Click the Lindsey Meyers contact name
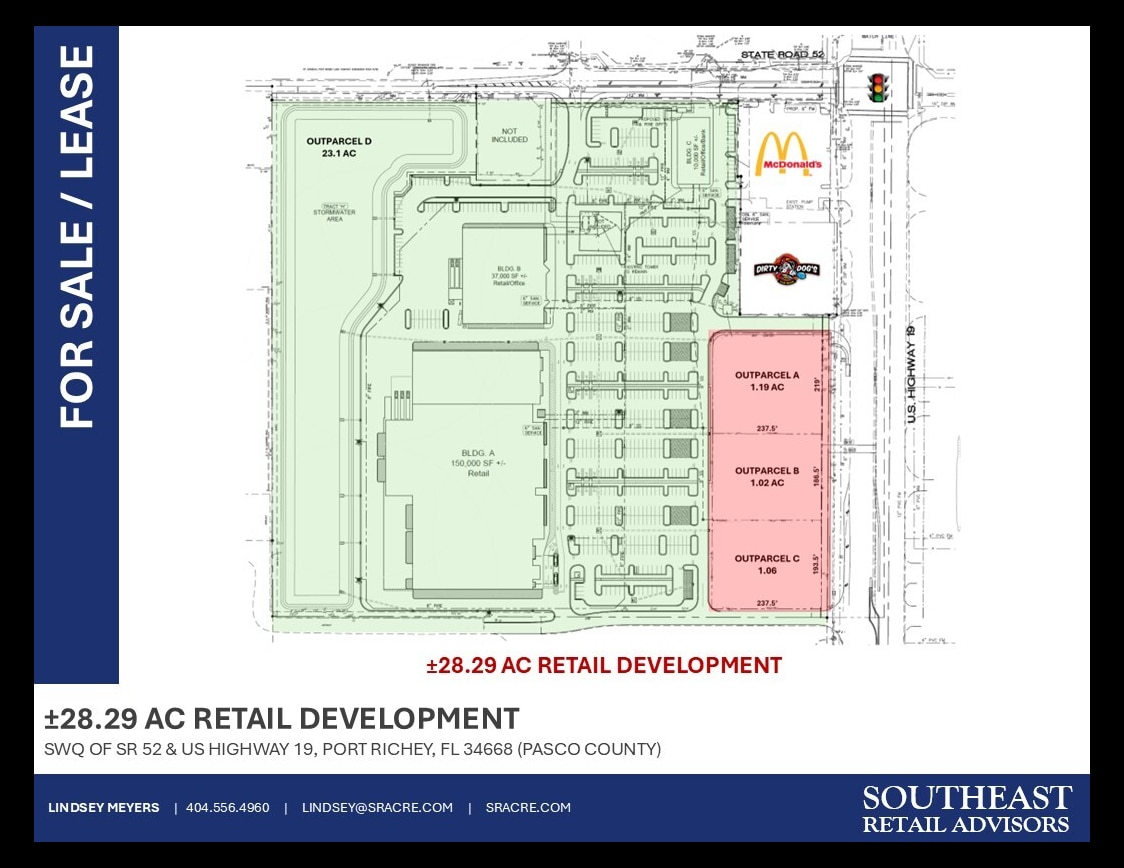 [x=104, y=808]
